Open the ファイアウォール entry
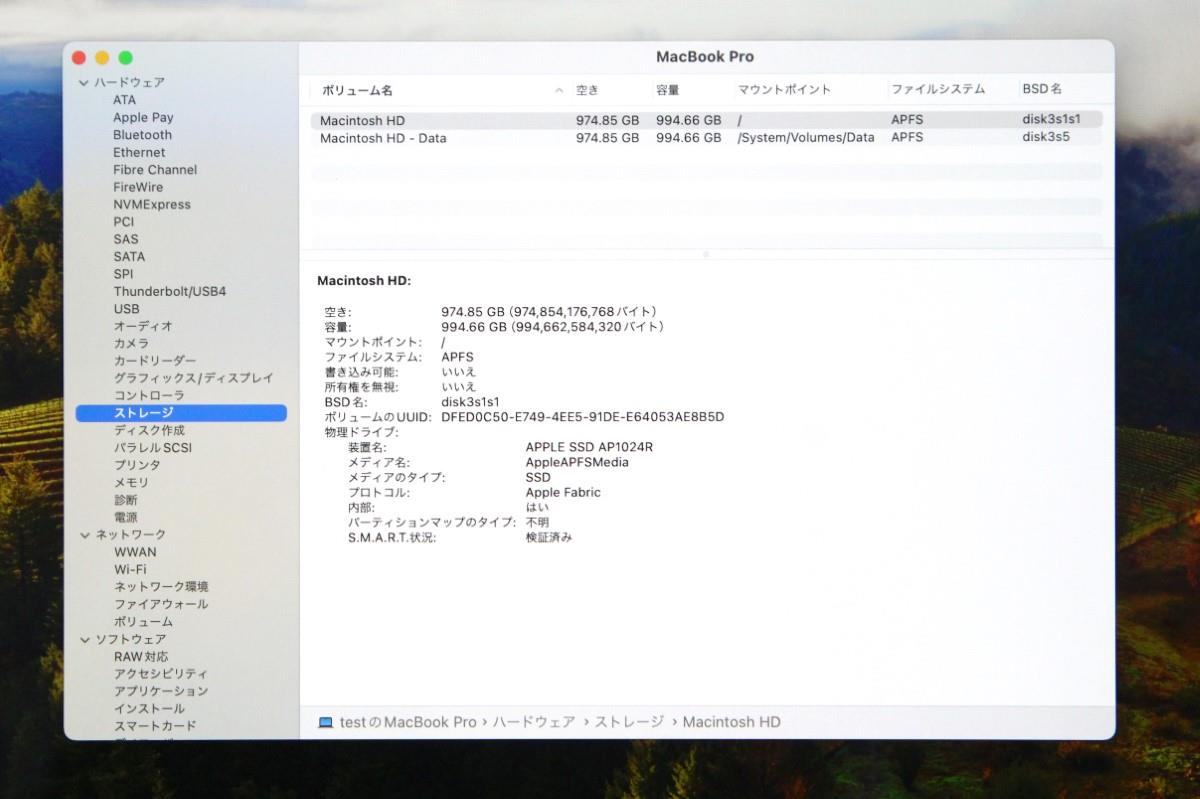This screenshot has width=1200, height=799. 161,604
